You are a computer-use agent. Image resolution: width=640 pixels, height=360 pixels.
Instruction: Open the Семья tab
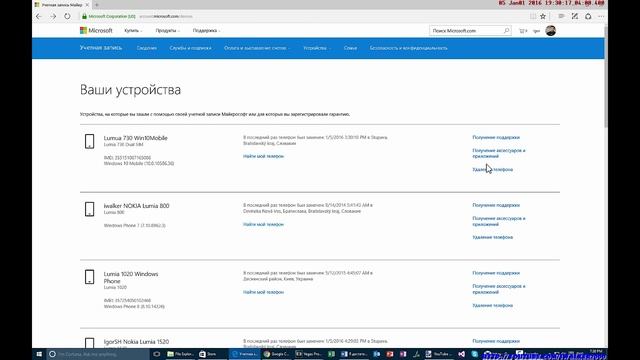coord(350,48)
